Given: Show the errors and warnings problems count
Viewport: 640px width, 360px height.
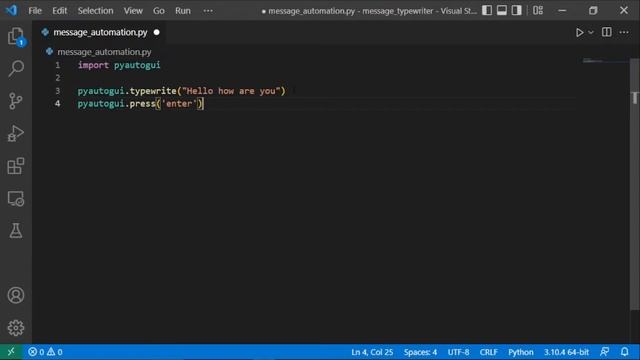Looking at the screenshot, I should [45, 352].
